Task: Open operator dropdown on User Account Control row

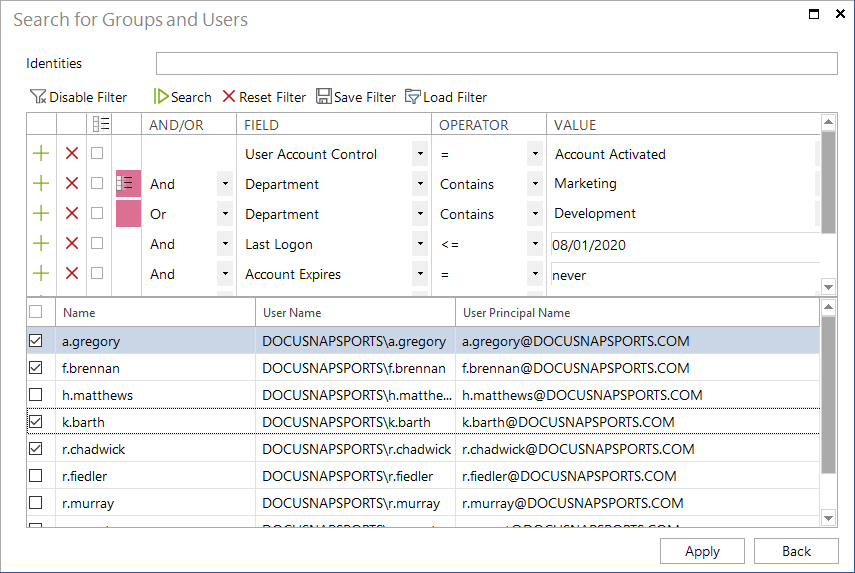Action: (x=535, y=154)
